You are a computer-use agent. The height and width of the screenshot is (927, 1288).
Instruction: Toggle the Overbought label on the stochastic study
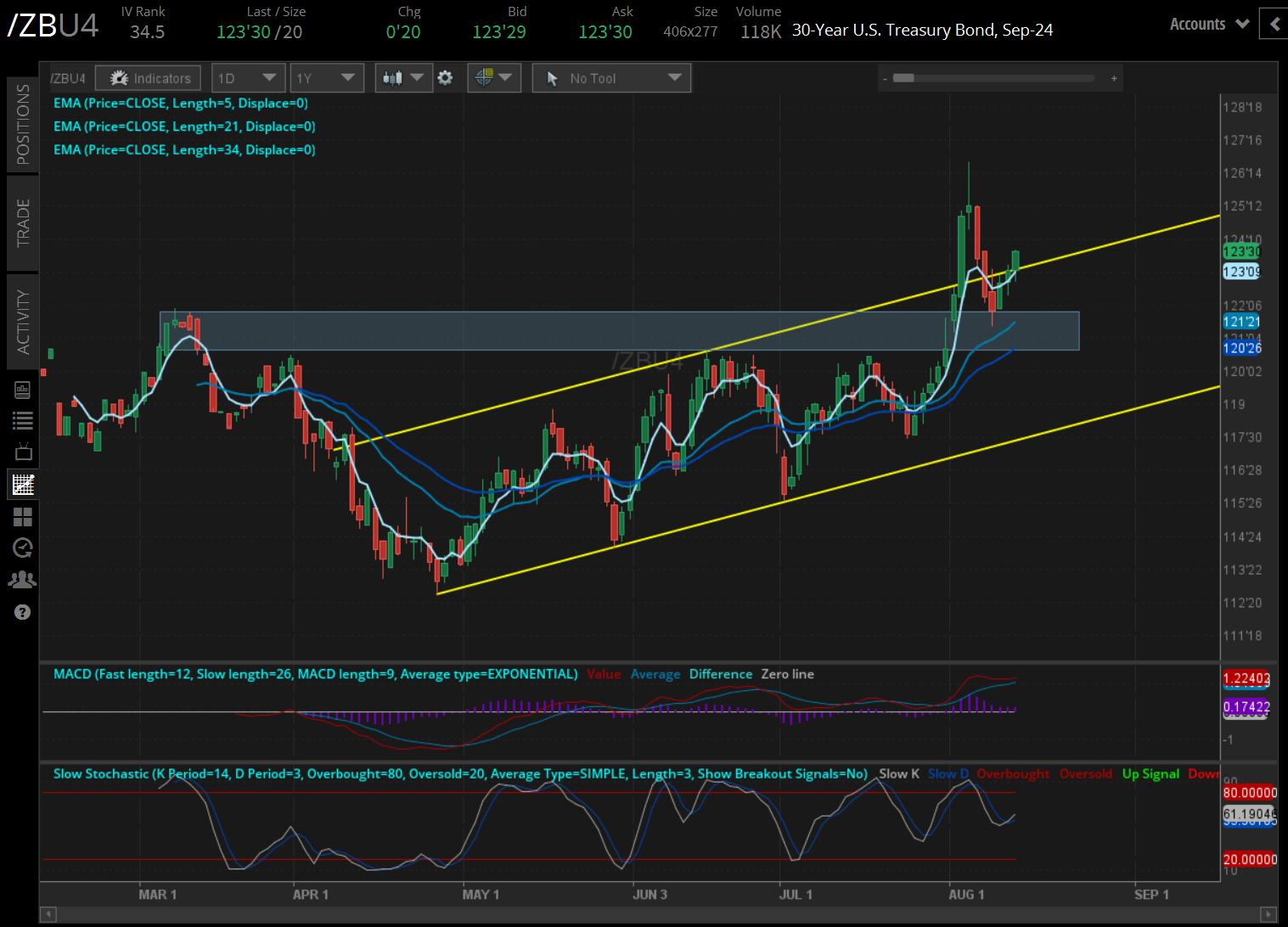coord(1013,773)
